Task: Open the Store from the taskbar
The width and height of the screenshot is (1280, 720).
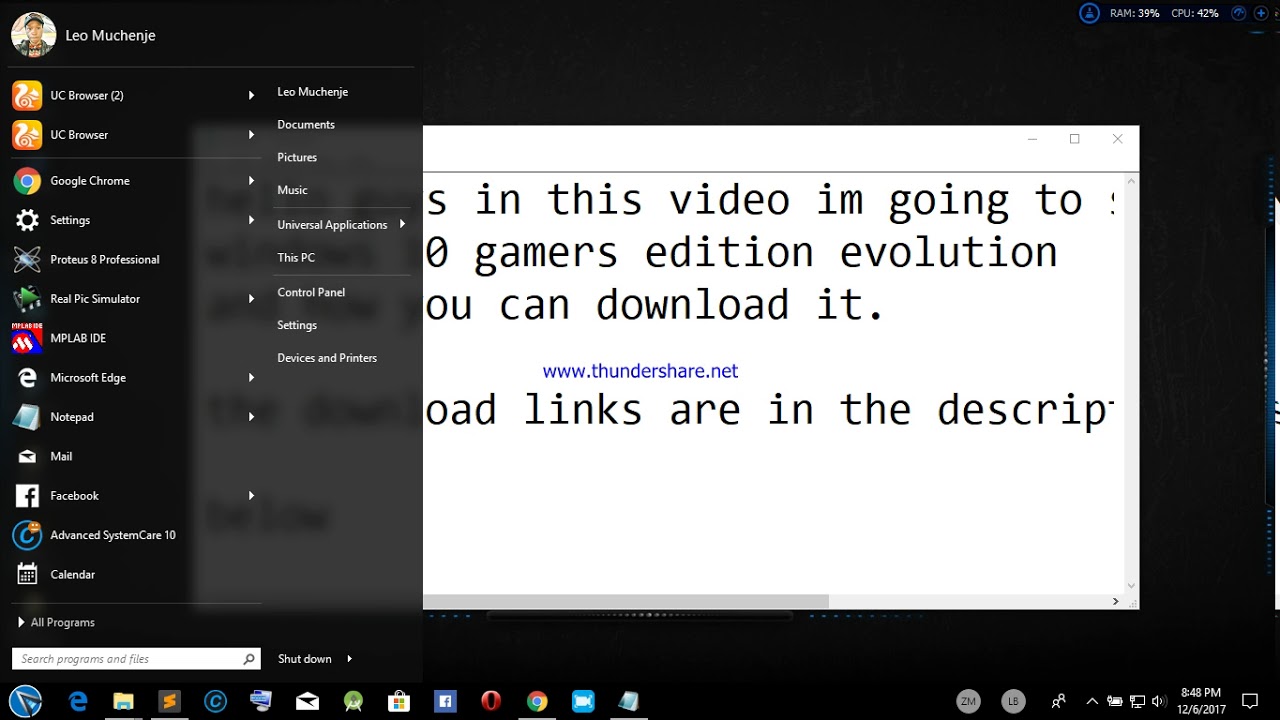Action: pos(399,701)
